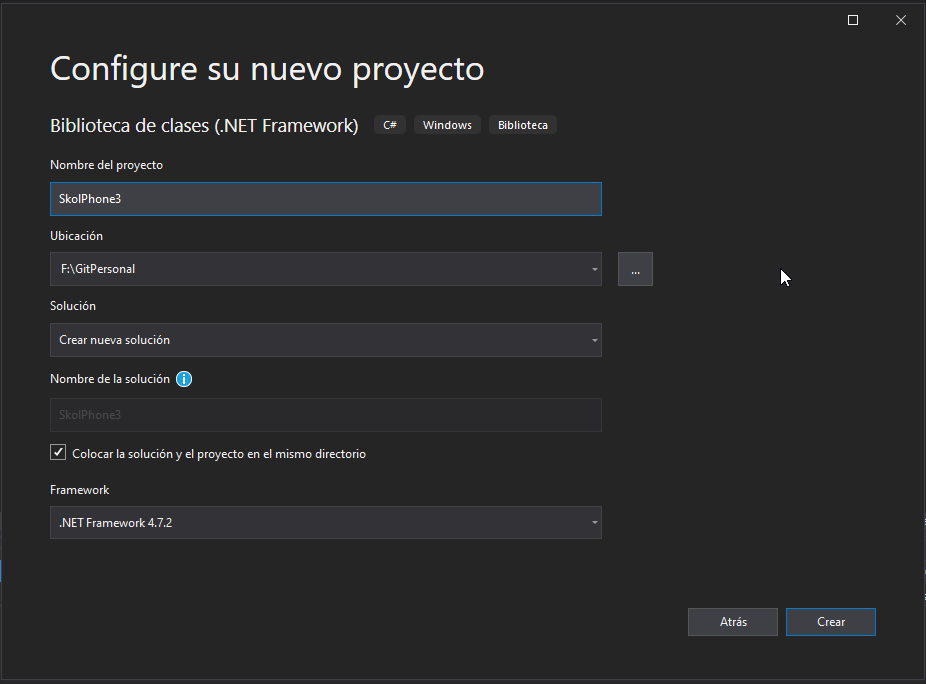Click the Biblioteca de clases (.NET Framework) title
This screenshot has height=684, width=926.
205,124
